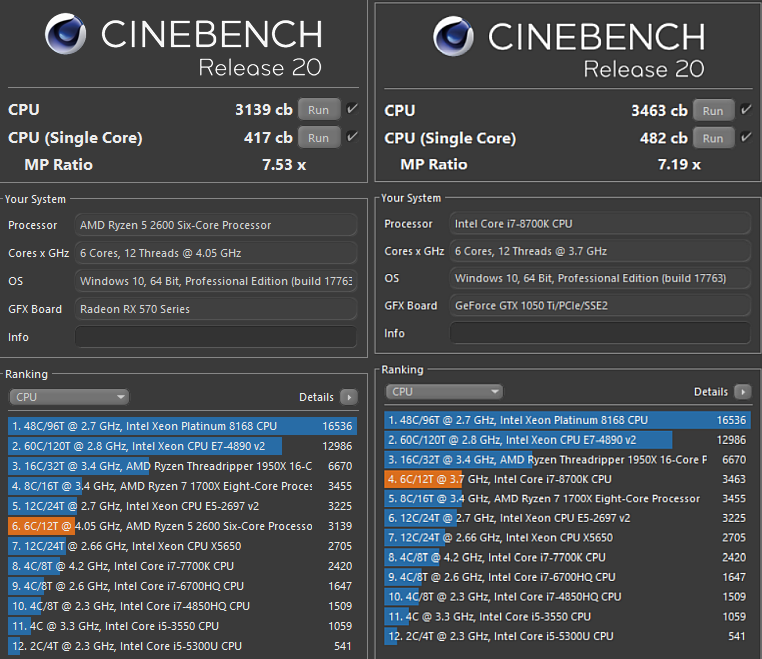This screenshot has width=762, height=659.
Task: Open the CPU ranking dropdown in left window
Action: point(69,397)
